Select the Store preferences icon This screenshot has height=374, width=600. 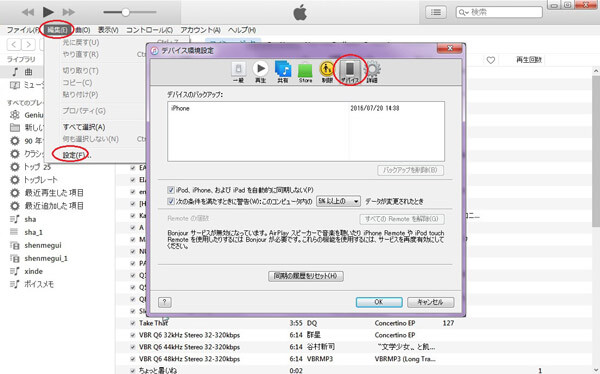coord(305,72)
